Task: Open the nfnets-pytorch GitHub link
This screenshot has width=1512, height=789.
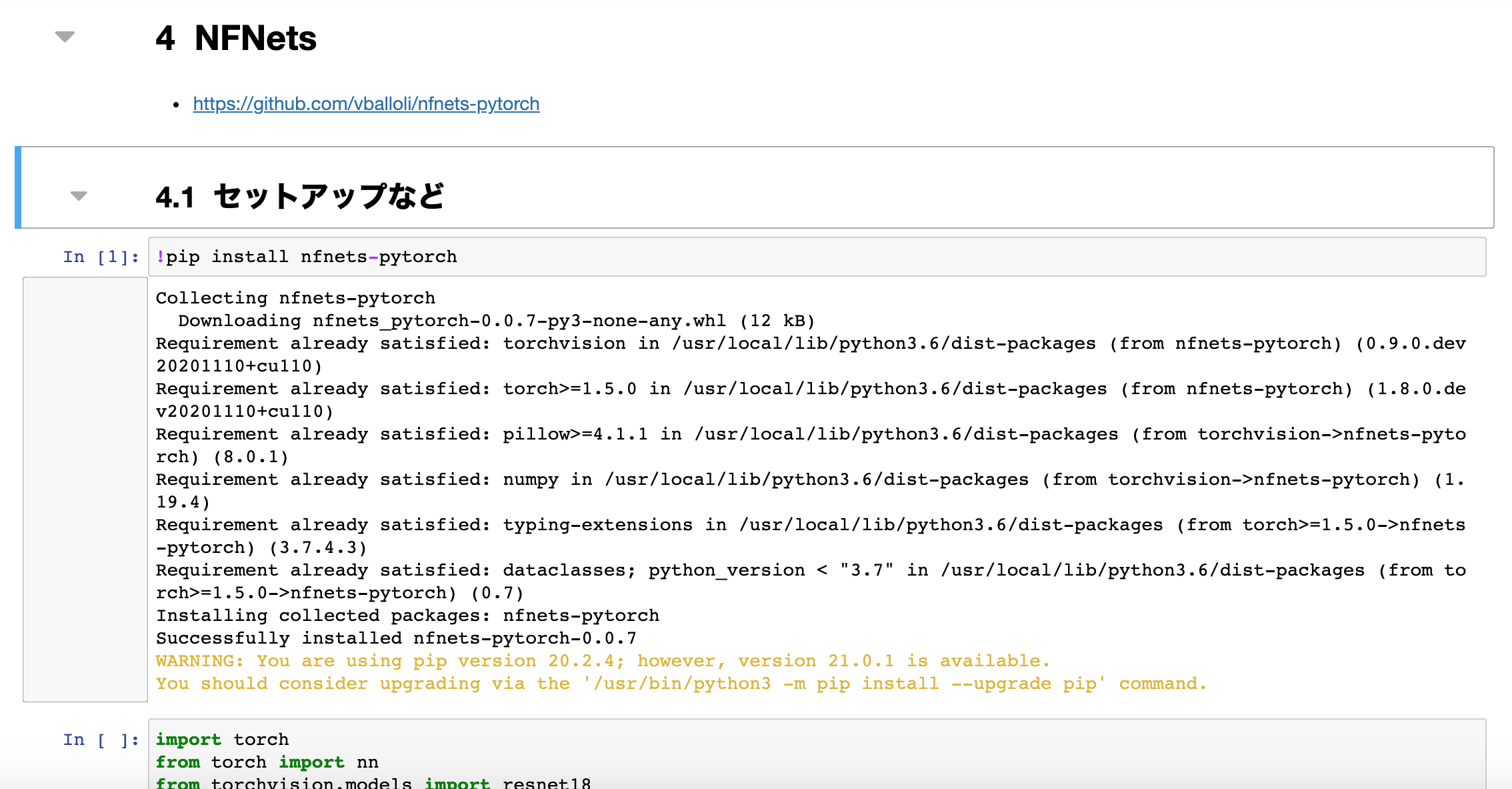Action: (366, 104)
